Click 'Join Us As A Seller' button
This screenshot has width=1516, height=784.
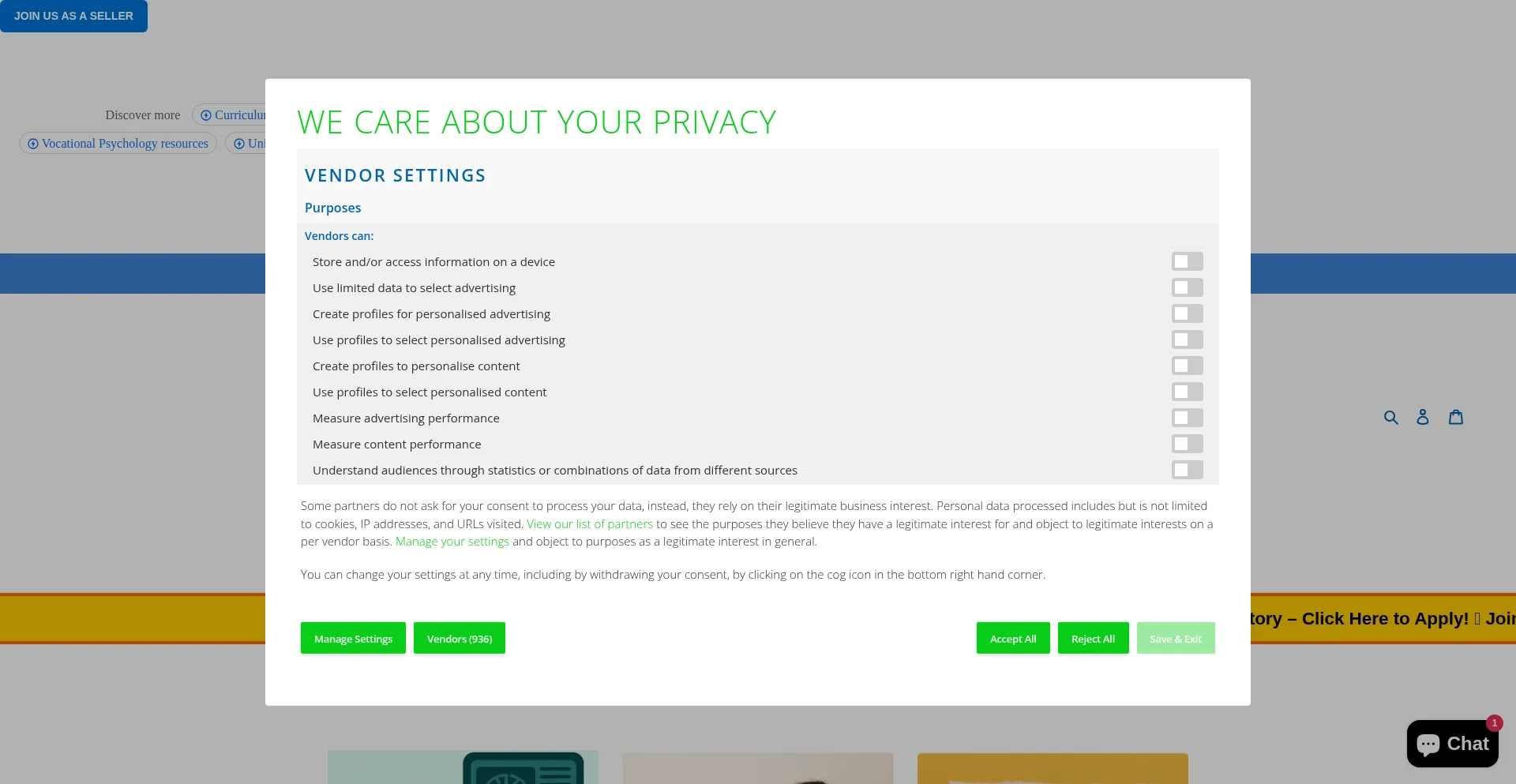click(x=73, y=16)
